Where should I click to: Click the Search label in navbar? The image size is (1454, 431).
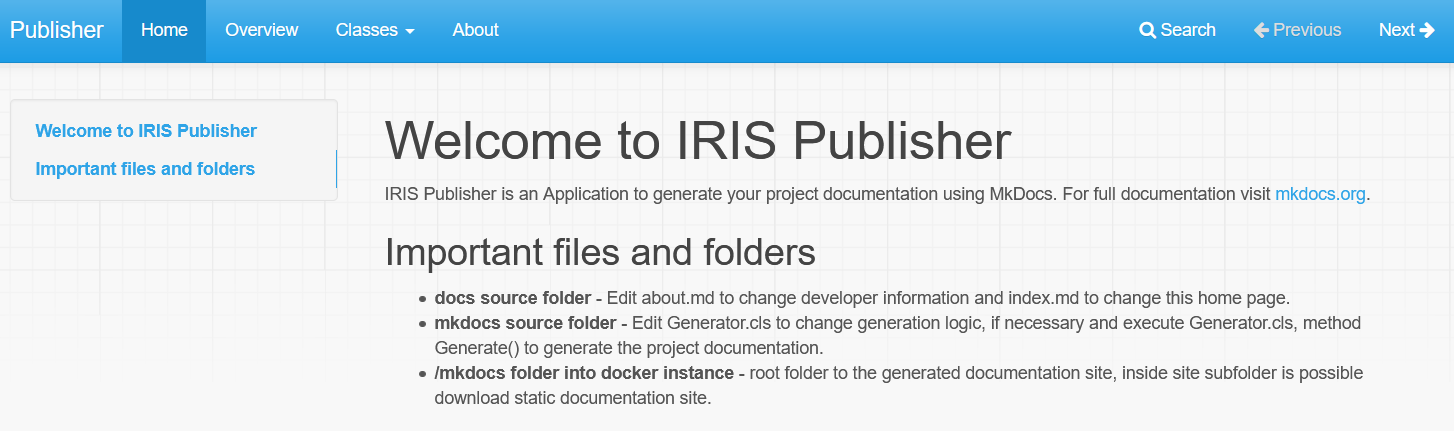point(1188,30)
